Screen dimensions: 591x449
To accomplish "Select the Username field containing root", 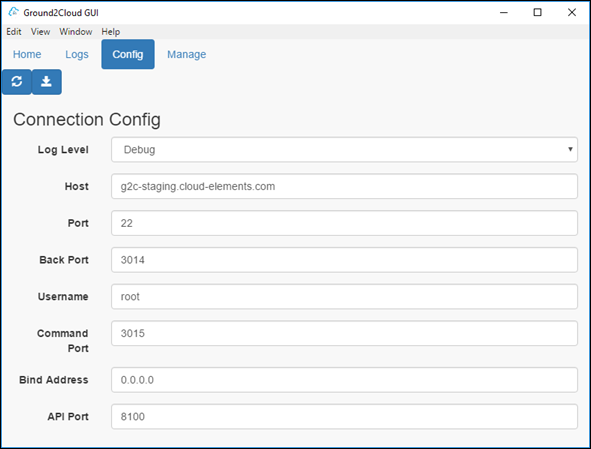I will click(x=344, y=297).
